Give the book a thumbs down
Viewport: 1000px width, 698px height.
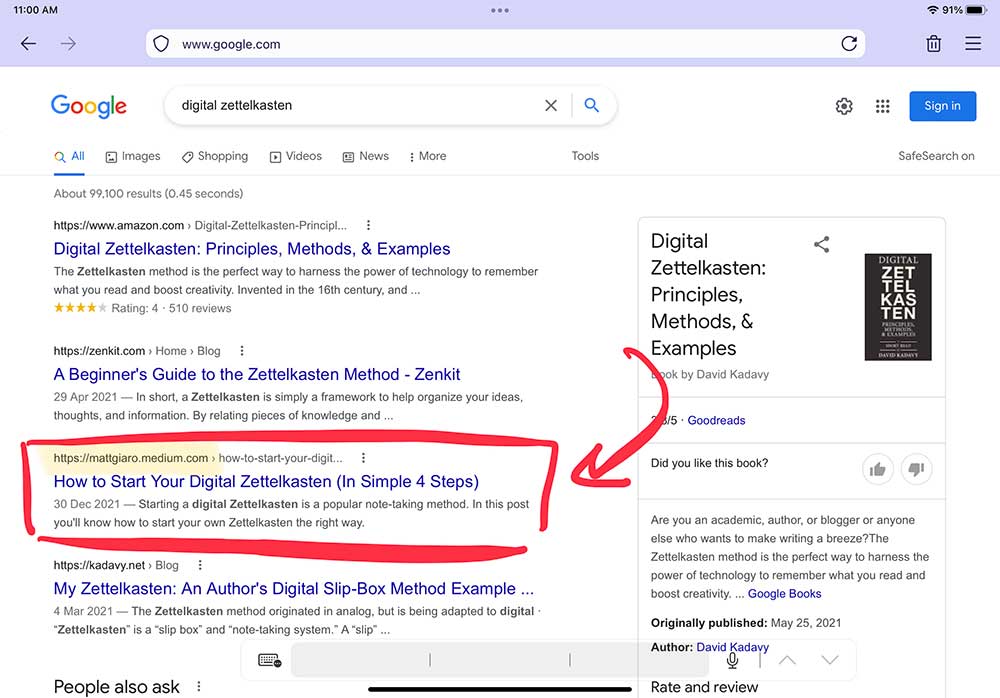pyautogui.click(x=916, y=470)
